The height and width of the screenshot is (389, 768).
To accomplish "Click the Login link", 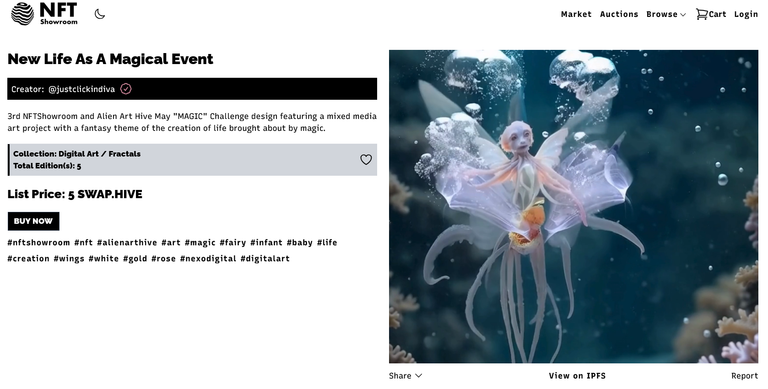I will point(746,14).
